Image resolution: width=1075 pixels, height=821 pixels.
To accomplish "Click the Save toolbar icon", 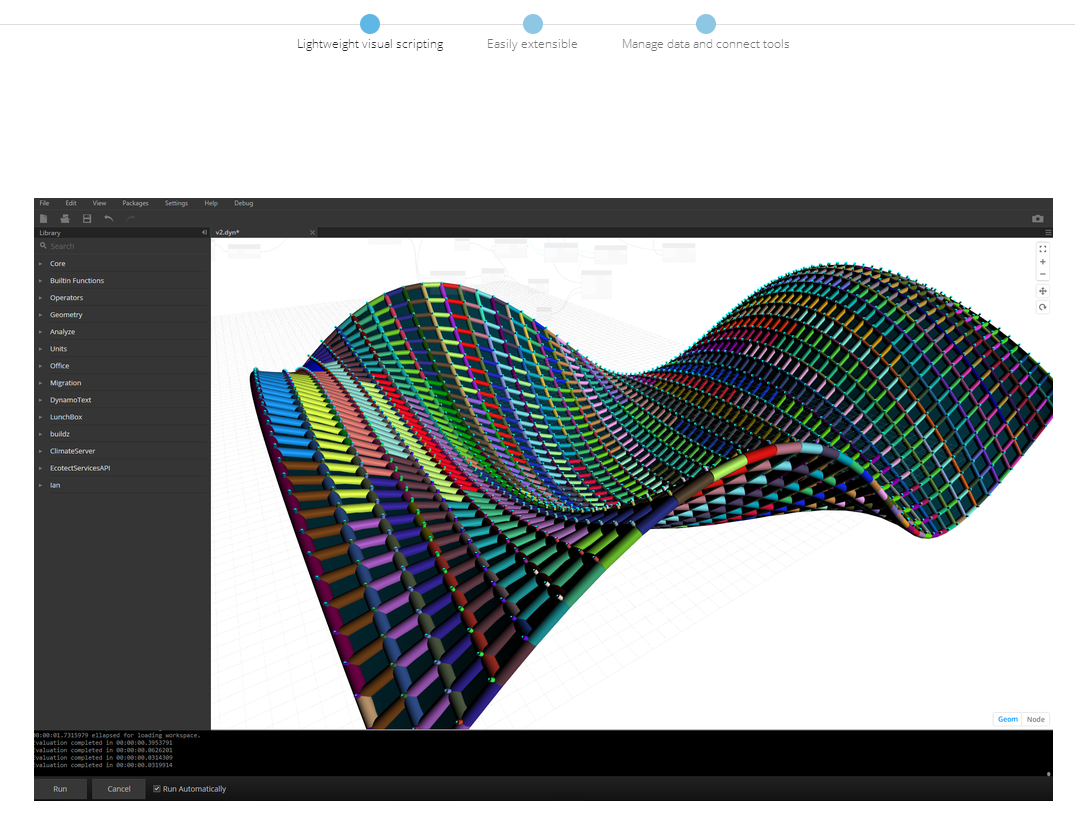I will pyautogui.click(x=87, y=219).
